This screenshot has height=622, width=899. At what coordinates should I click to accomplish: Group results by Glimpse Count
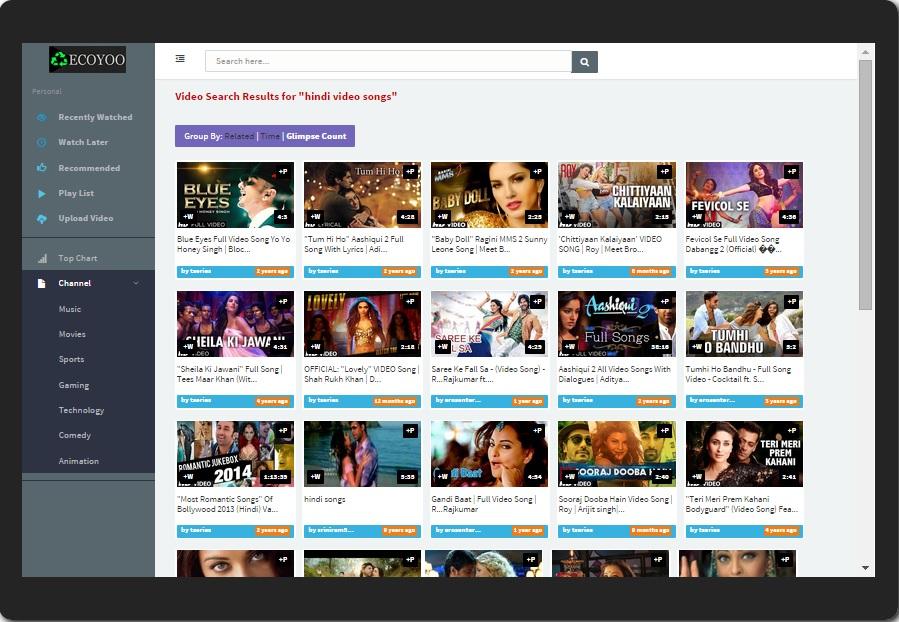316,136
